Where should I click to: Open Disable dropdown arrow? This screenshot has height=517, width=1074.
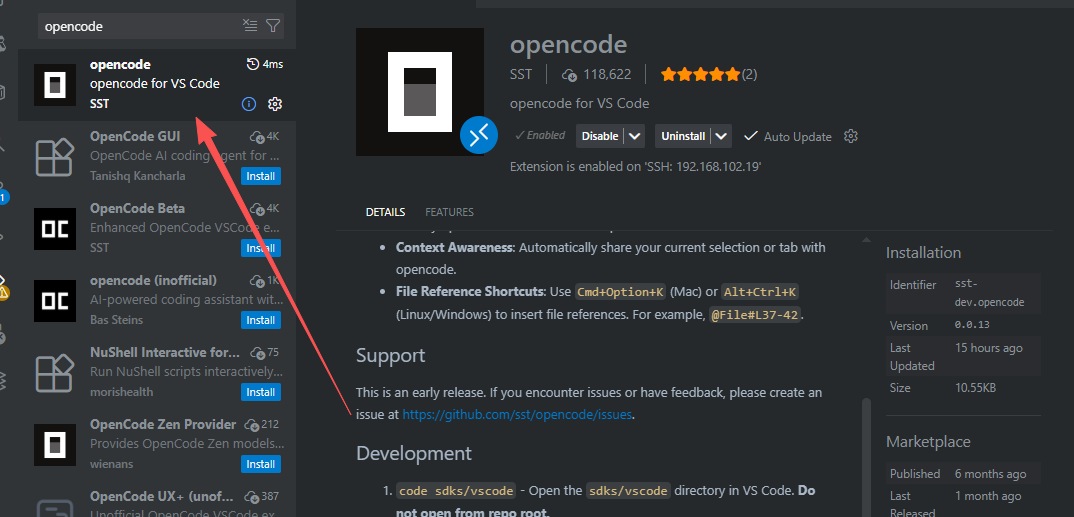pyautogui.click(x=635, y=136)
